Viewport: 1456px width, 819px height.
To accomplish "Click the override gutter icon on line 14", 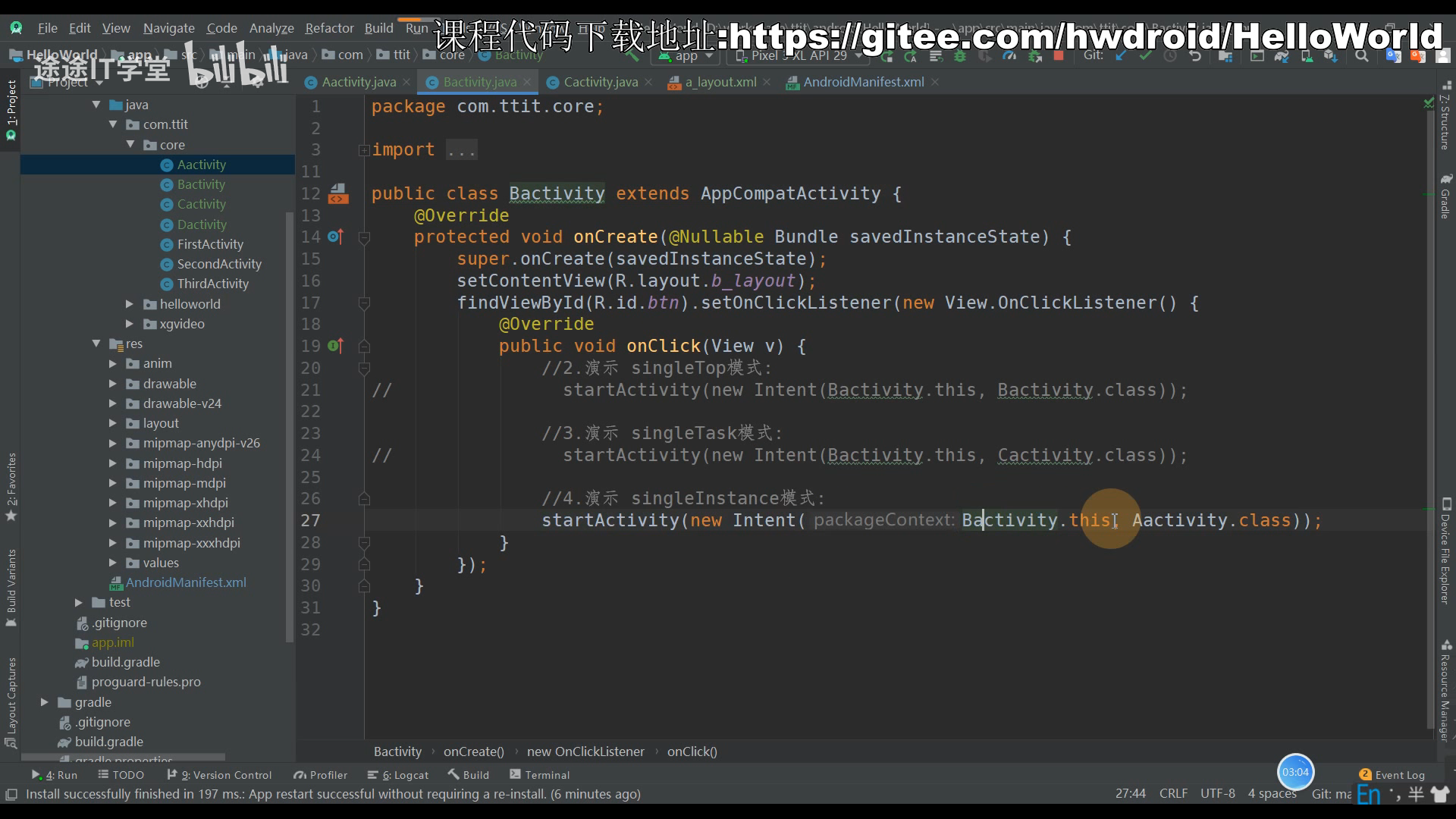I will coord(336,237).
